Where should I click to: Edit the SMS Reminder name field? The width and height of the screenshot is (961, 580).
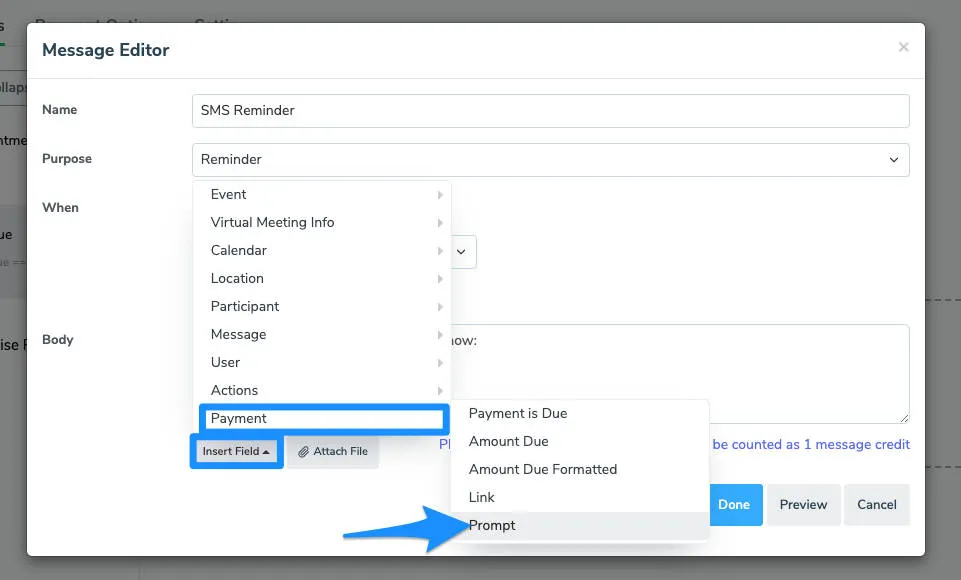click(550, 110)
